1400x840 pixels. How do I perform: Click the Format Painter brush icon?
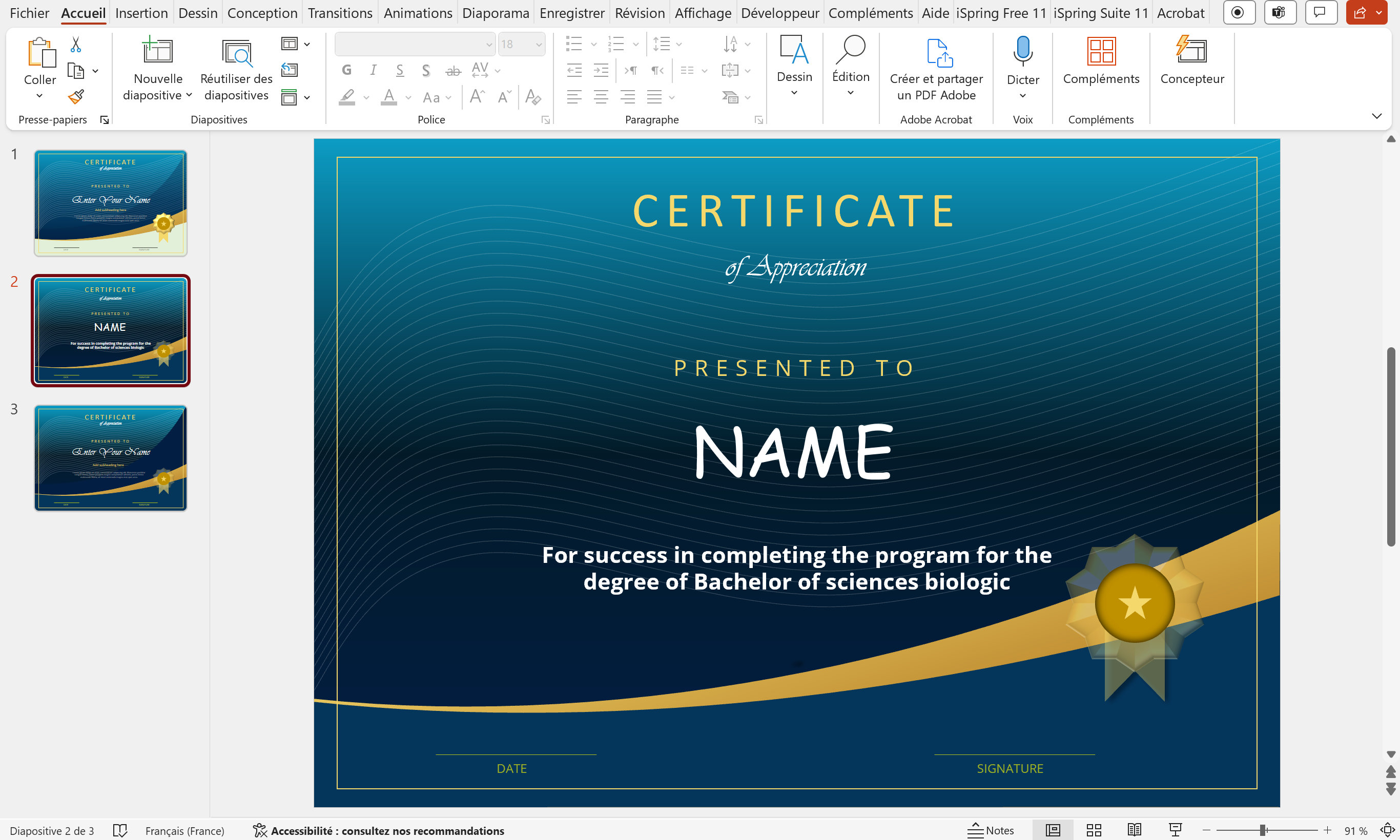point(76,97)
